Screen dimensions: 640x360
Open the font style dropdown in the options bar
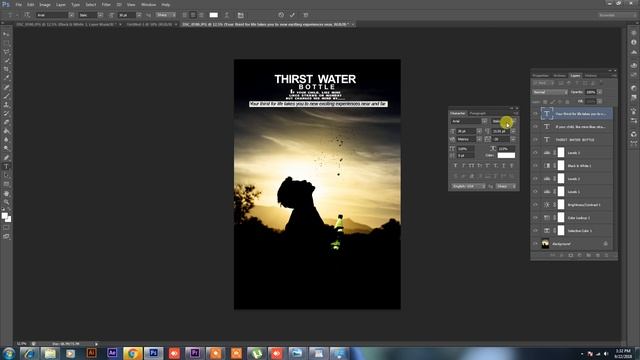(x=100, y=15)
